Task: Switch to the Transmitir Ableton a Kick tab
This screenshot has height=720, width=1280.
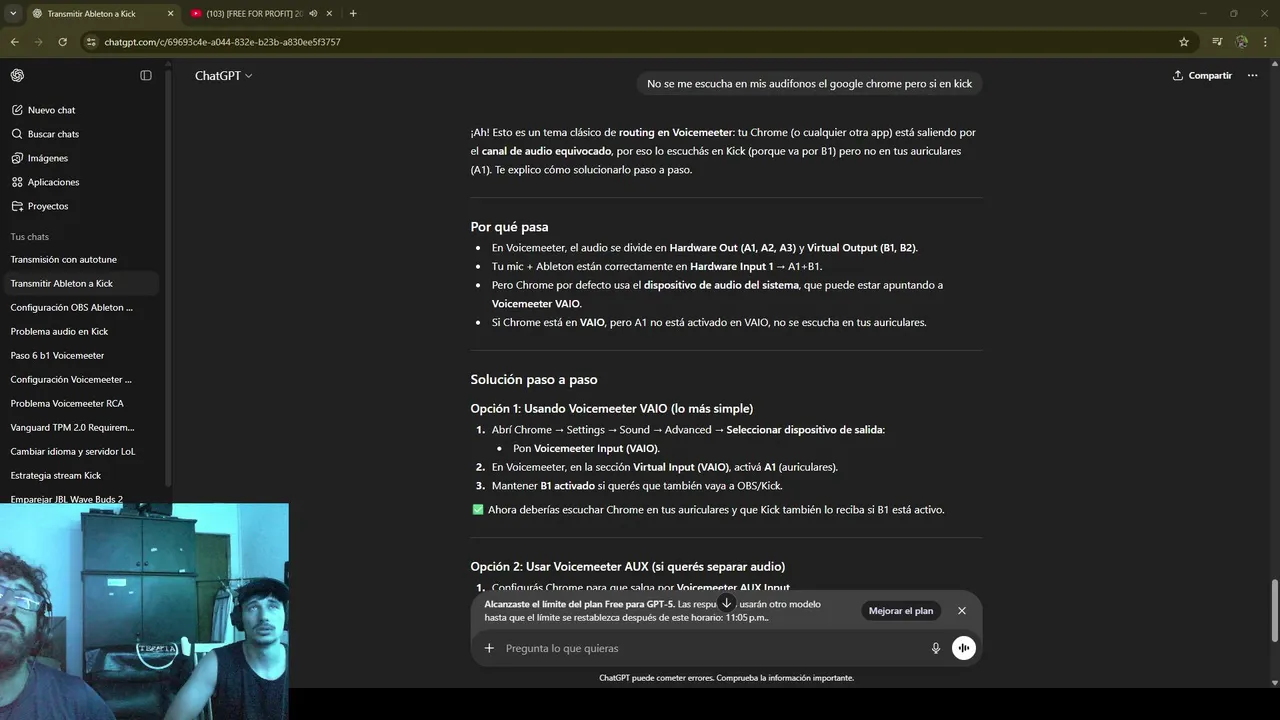Action: pos(91,13)
